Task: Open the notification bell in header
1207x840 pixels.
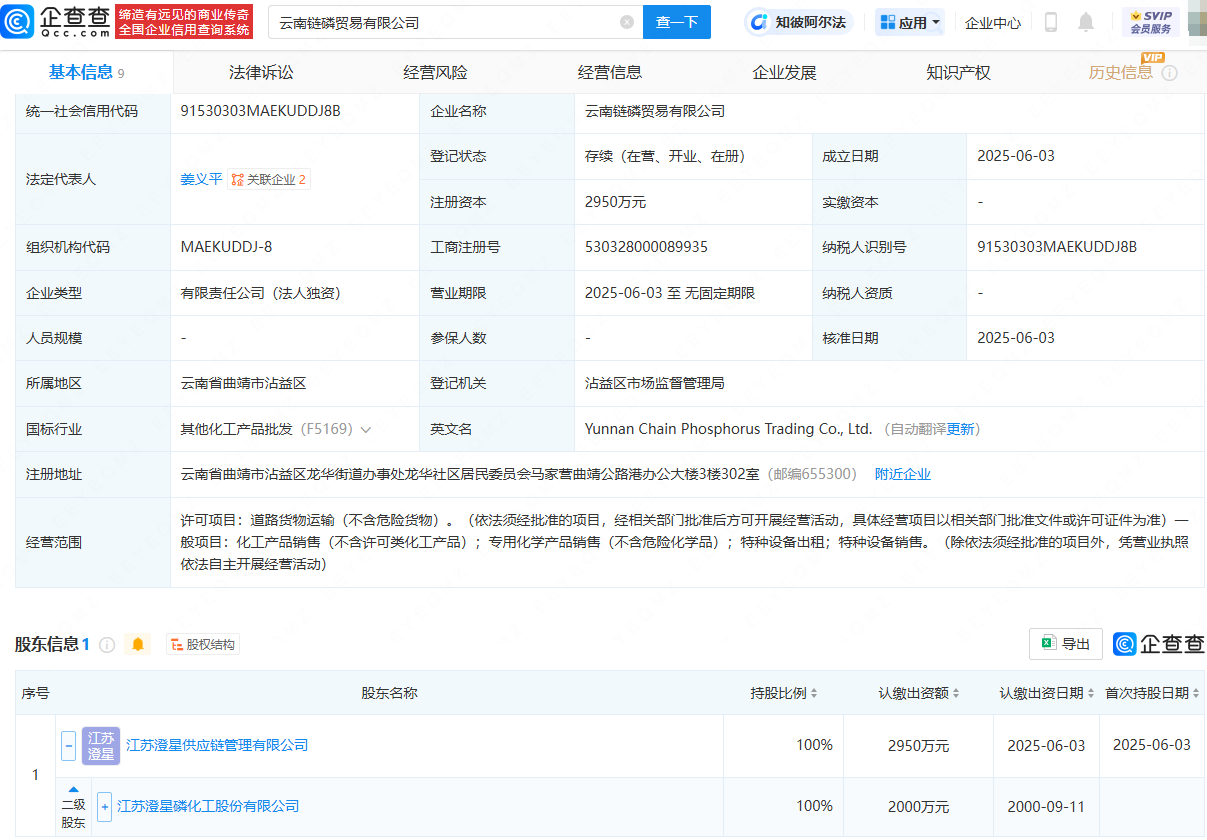Action: pos(1086,22)
